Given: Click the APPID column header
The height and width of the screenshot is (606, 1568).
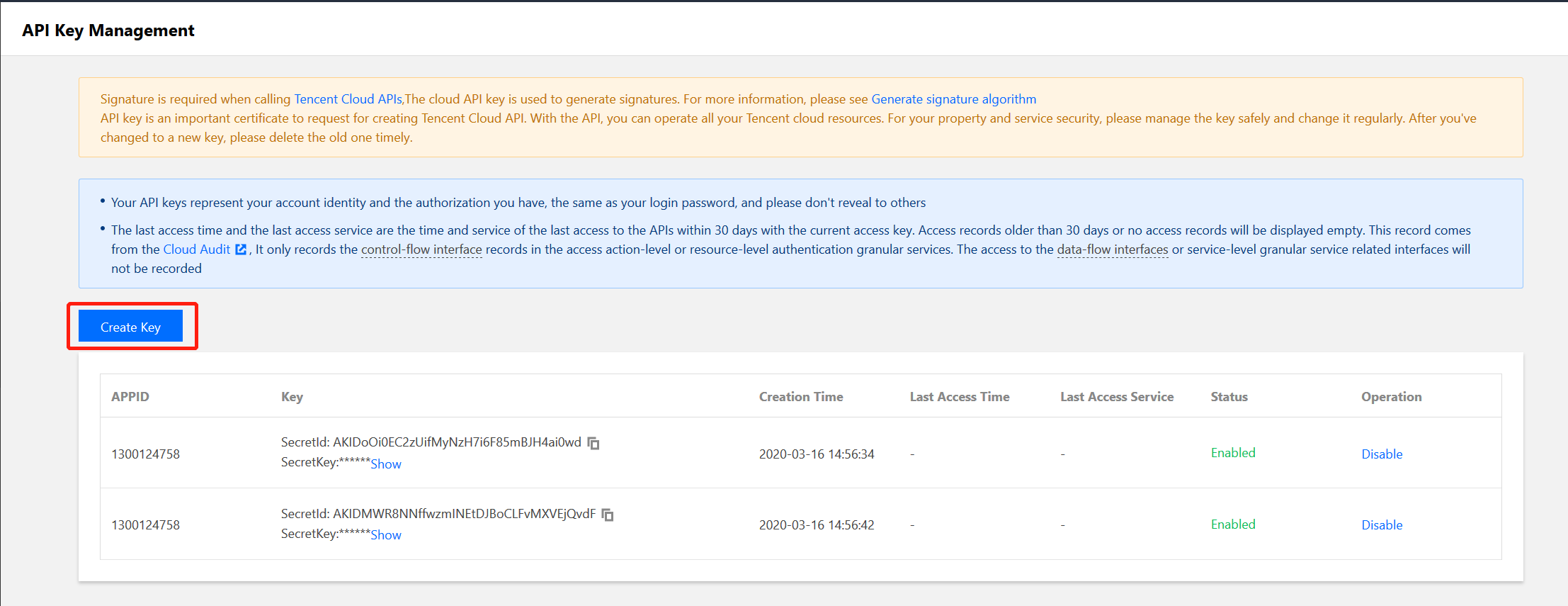Looking at the screenshot, I should [x=130, y=397].
